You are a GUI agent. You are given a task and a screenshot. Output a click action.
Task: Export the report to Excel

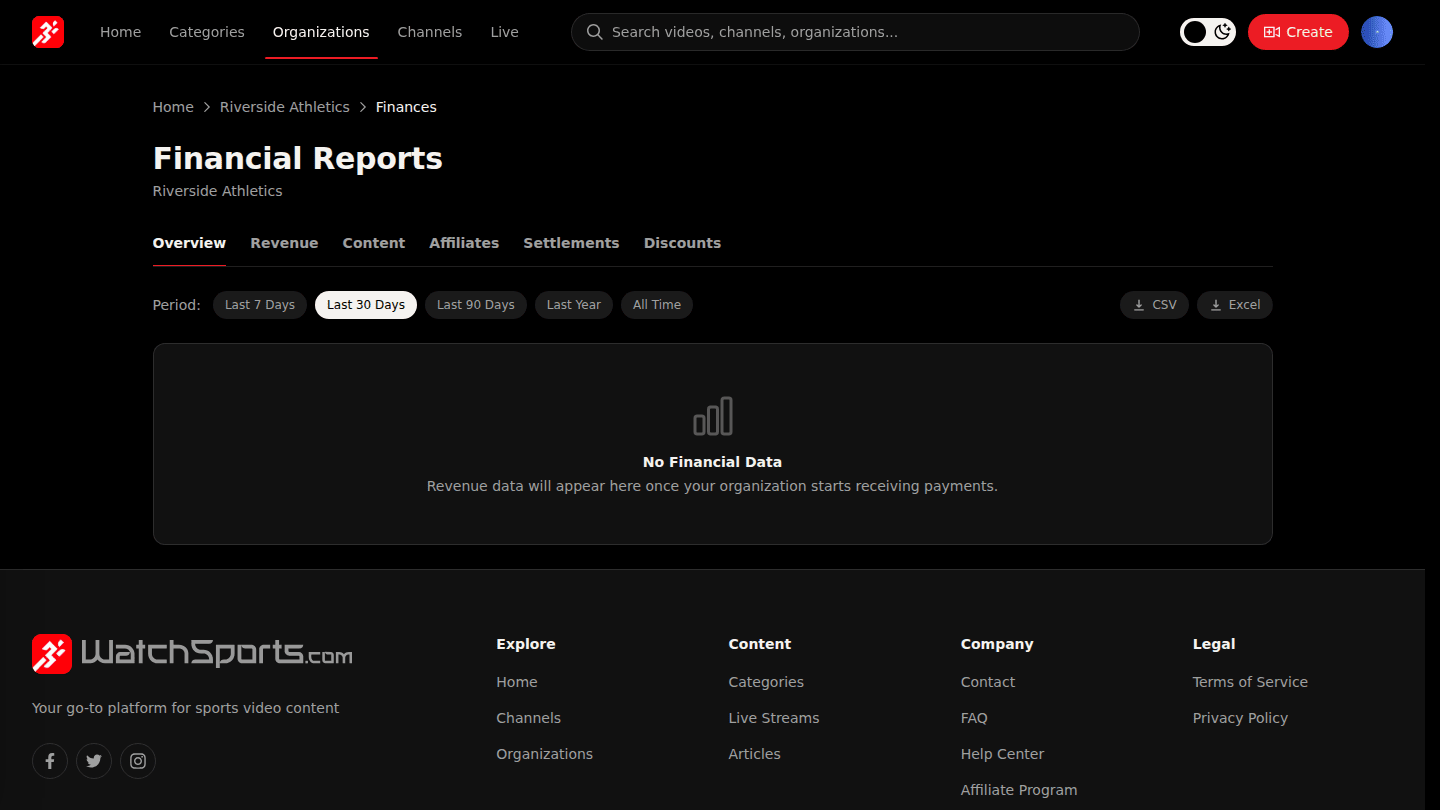coord(1235,305)
